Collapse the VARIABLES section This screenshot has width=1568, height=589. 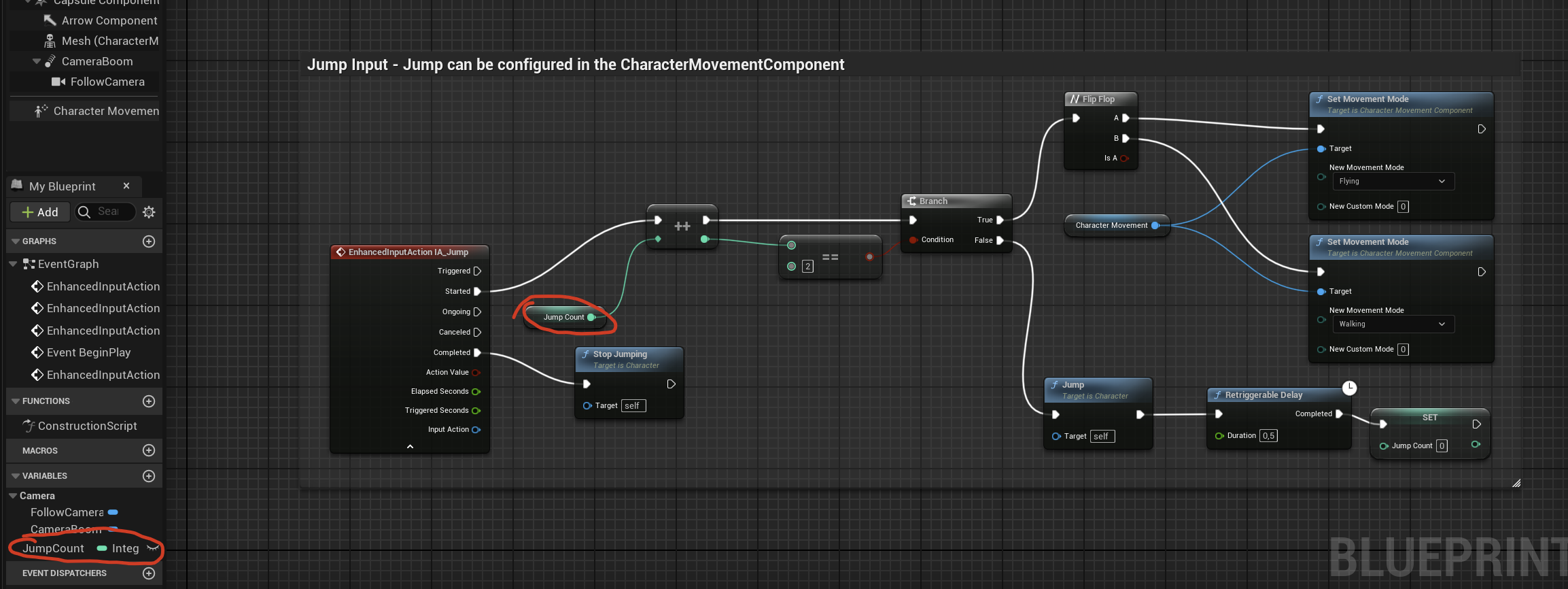[x=16, y=476]
